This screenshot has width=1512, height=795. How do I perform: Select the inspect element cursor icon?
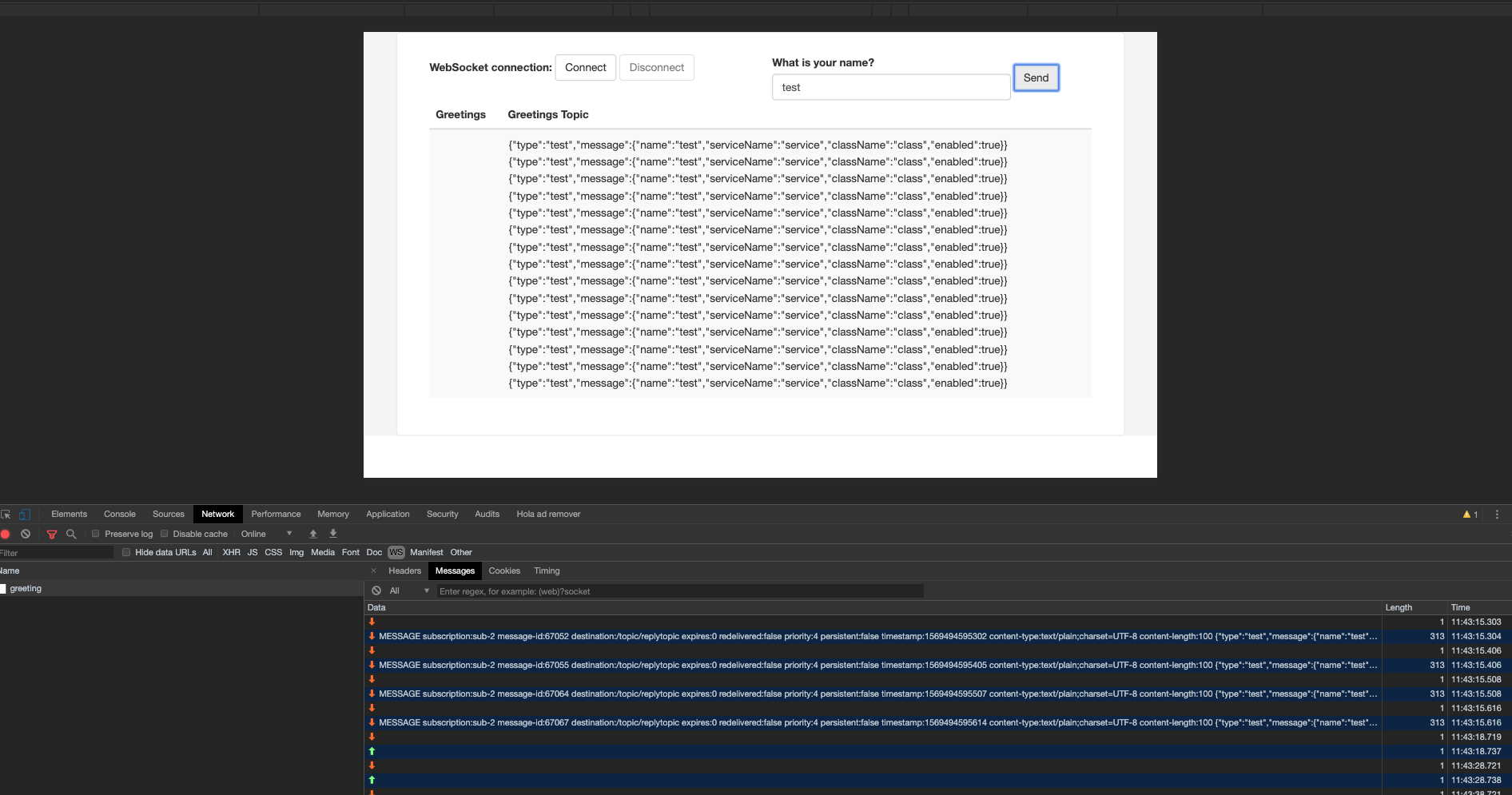click(x=5, y=514)
